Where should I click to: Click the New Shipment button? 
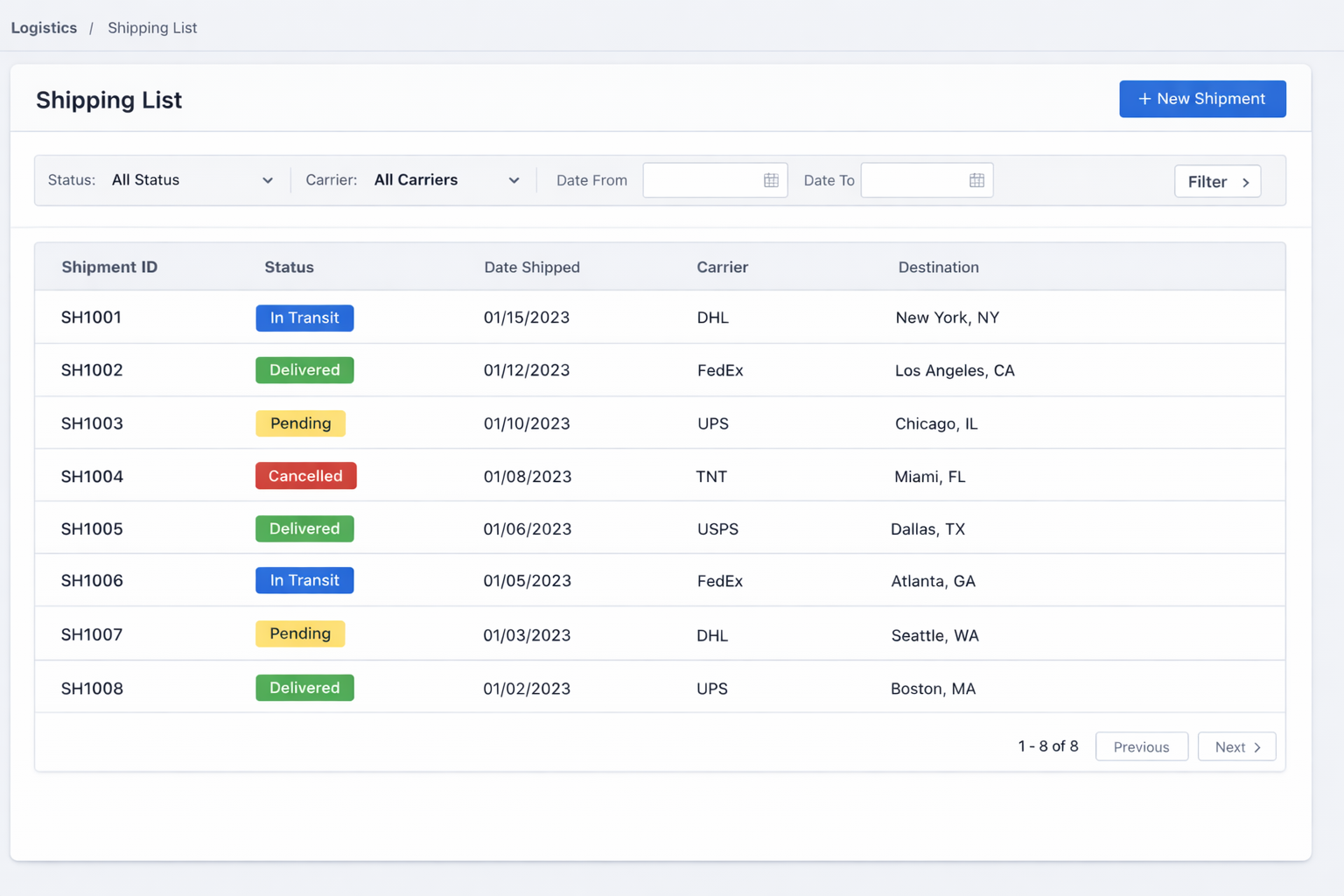coord(1202,99)
